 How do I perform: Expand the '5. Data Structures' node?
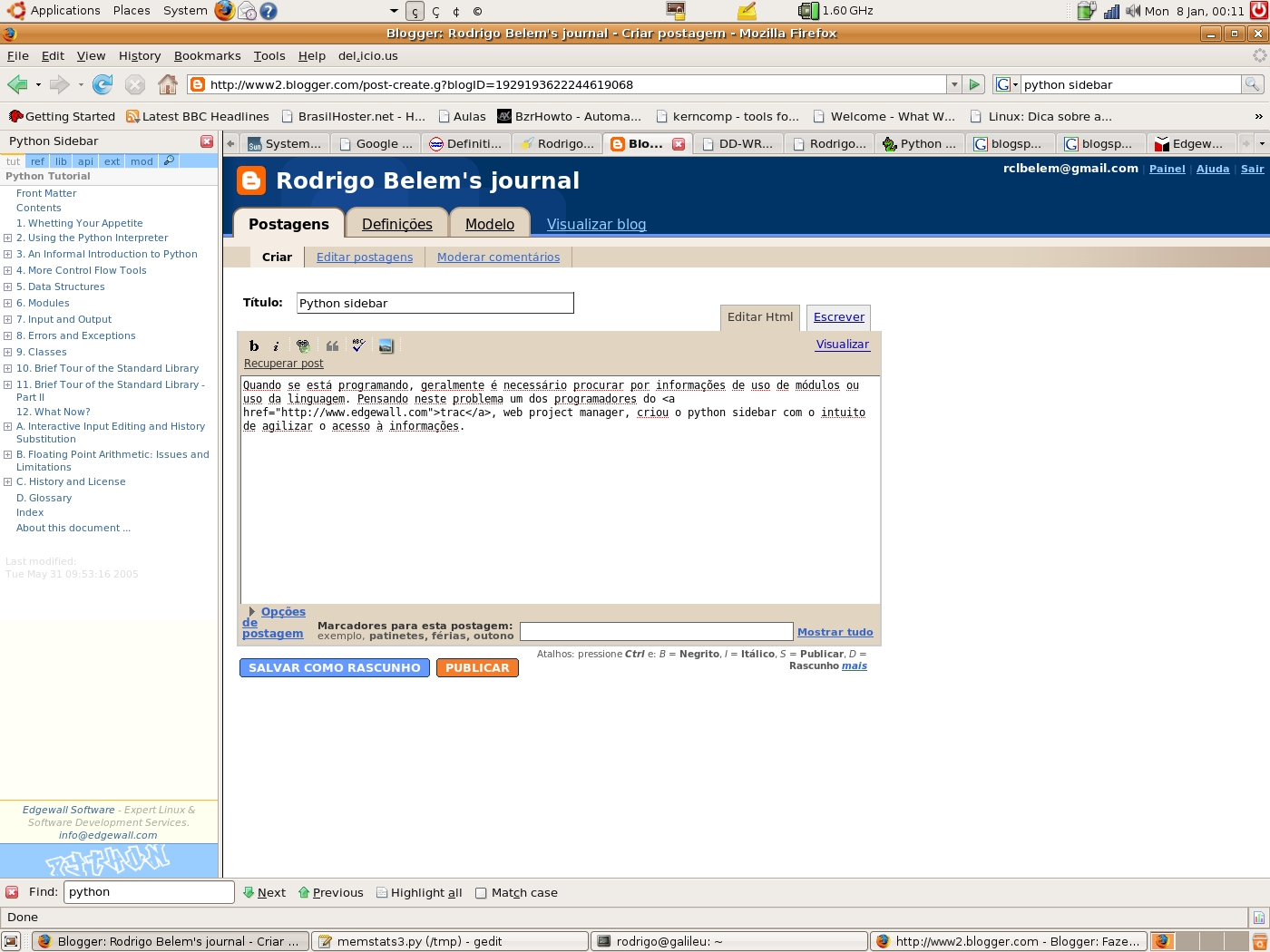click(7, 287)
